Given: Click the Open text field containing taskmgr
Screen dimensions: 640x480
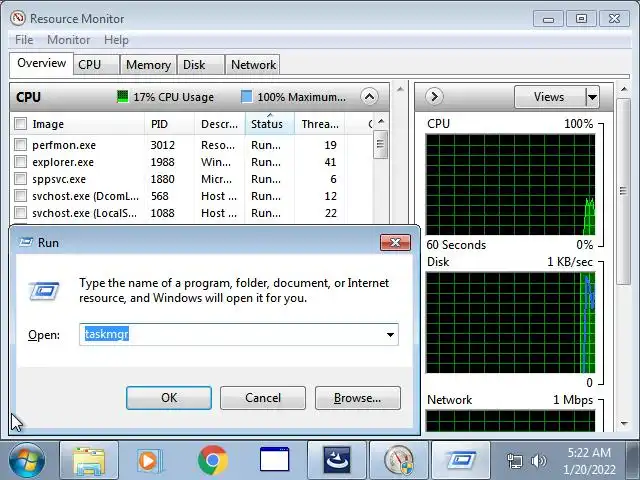Looking at the screenshot, I should 239,335.
